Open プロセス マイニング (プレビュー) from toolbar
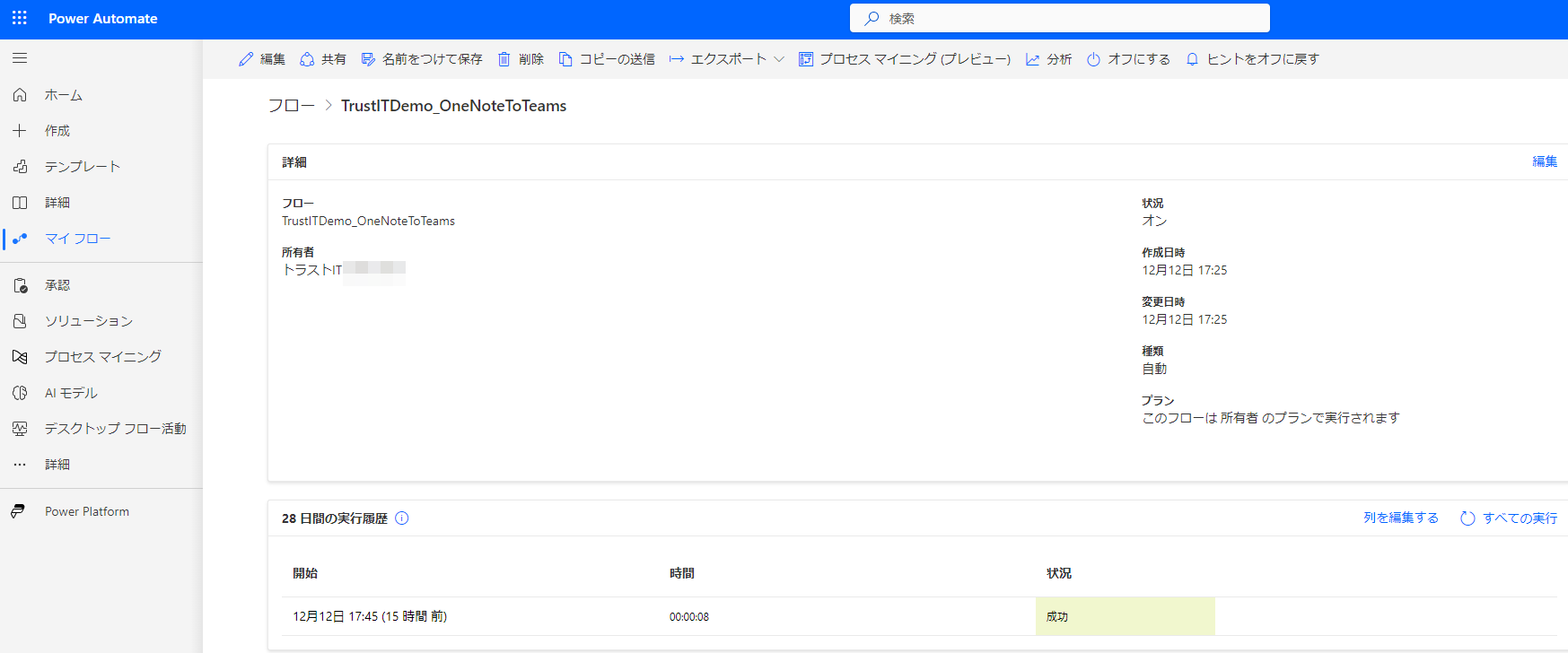This screenshot has height=653, width=1568. coord(905,59)
